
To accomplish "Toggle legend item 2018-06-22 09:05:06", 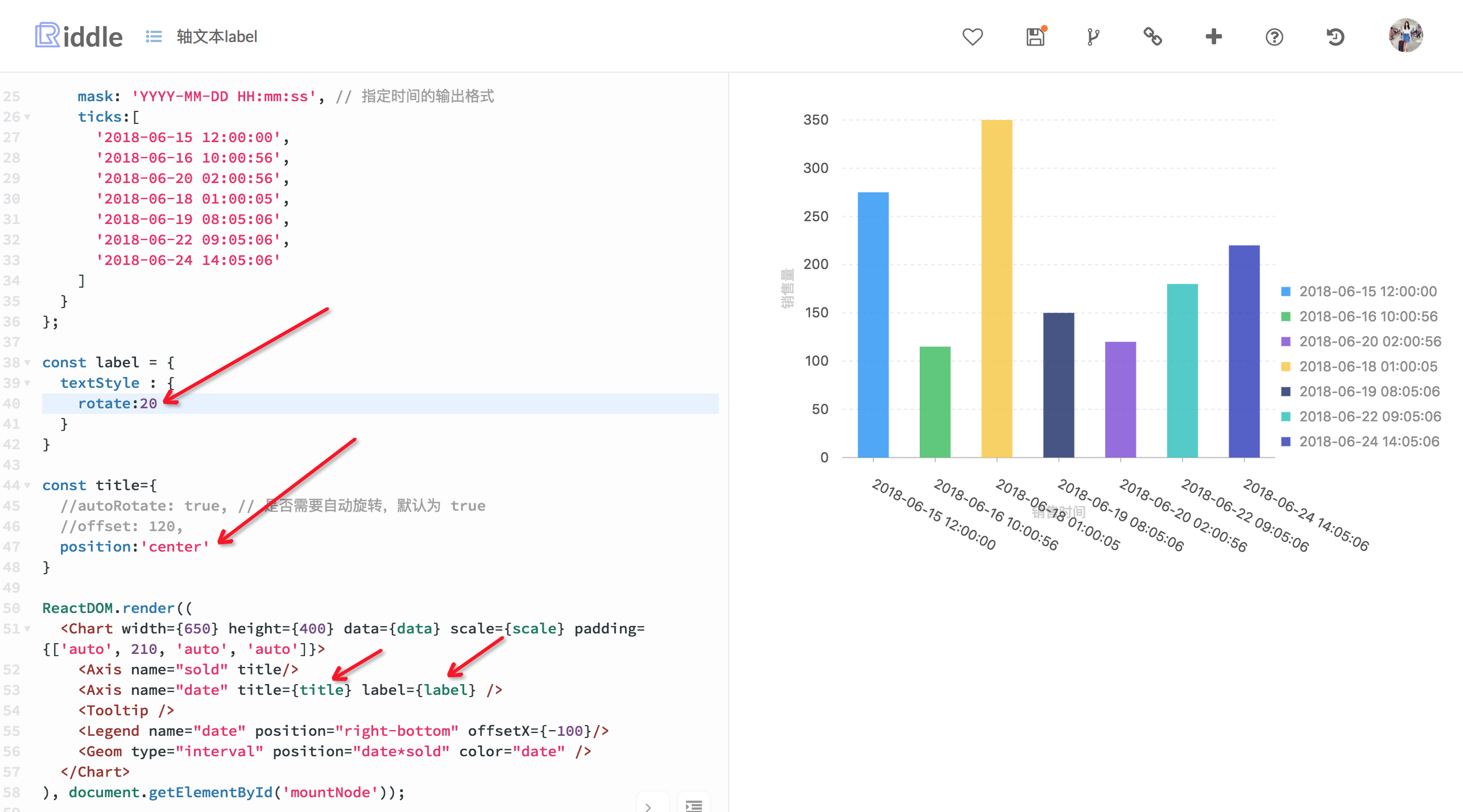I will click(x=1361, y=417).
